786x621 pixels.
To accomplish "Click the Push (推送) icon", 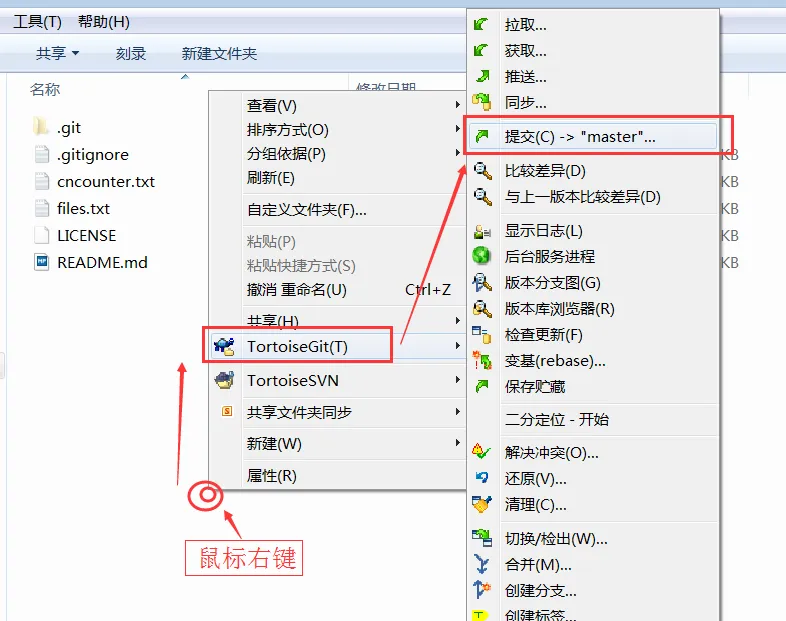I will click(x=482, y=76).
